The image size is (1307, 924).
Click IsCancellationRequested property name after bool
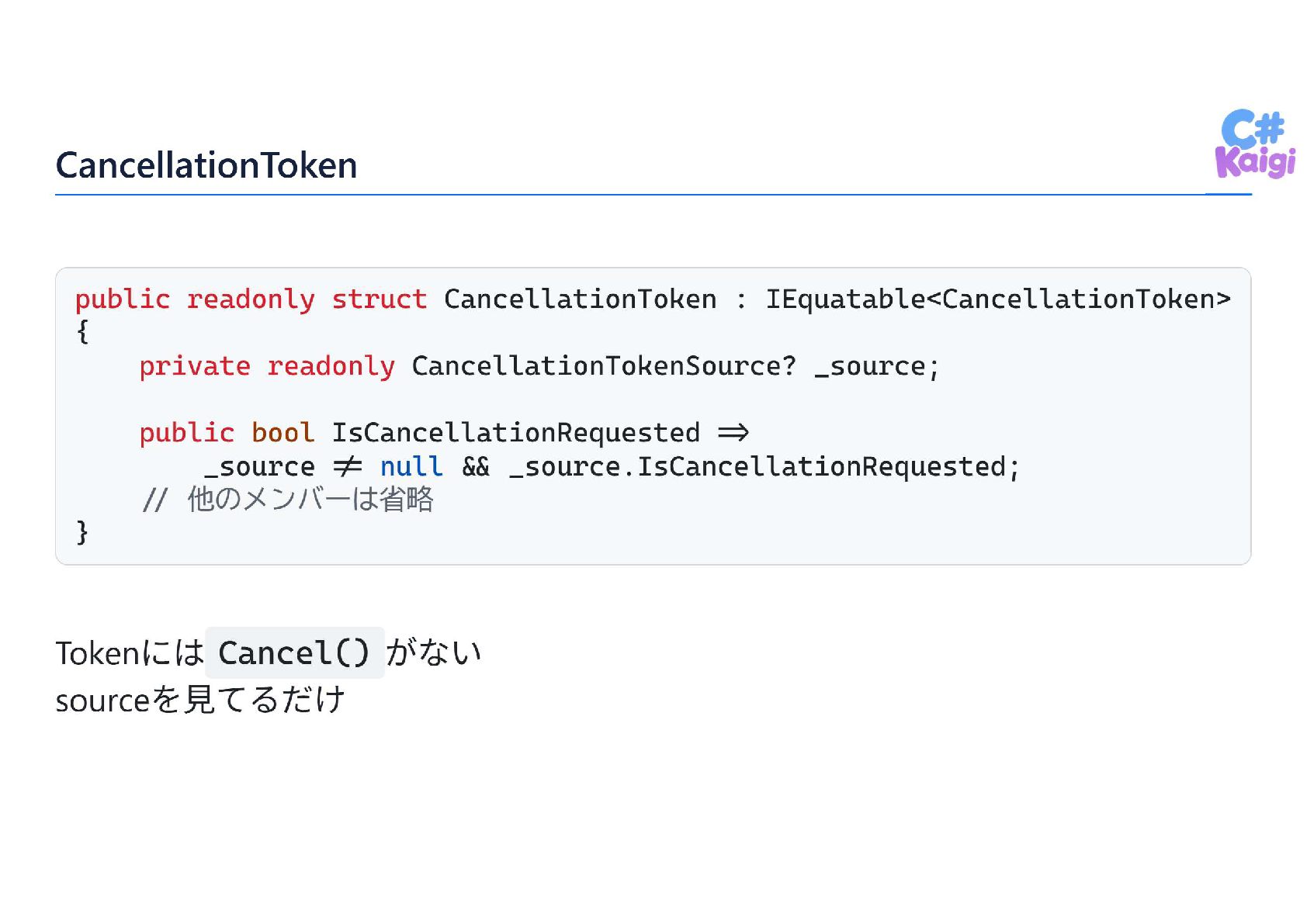516,433
